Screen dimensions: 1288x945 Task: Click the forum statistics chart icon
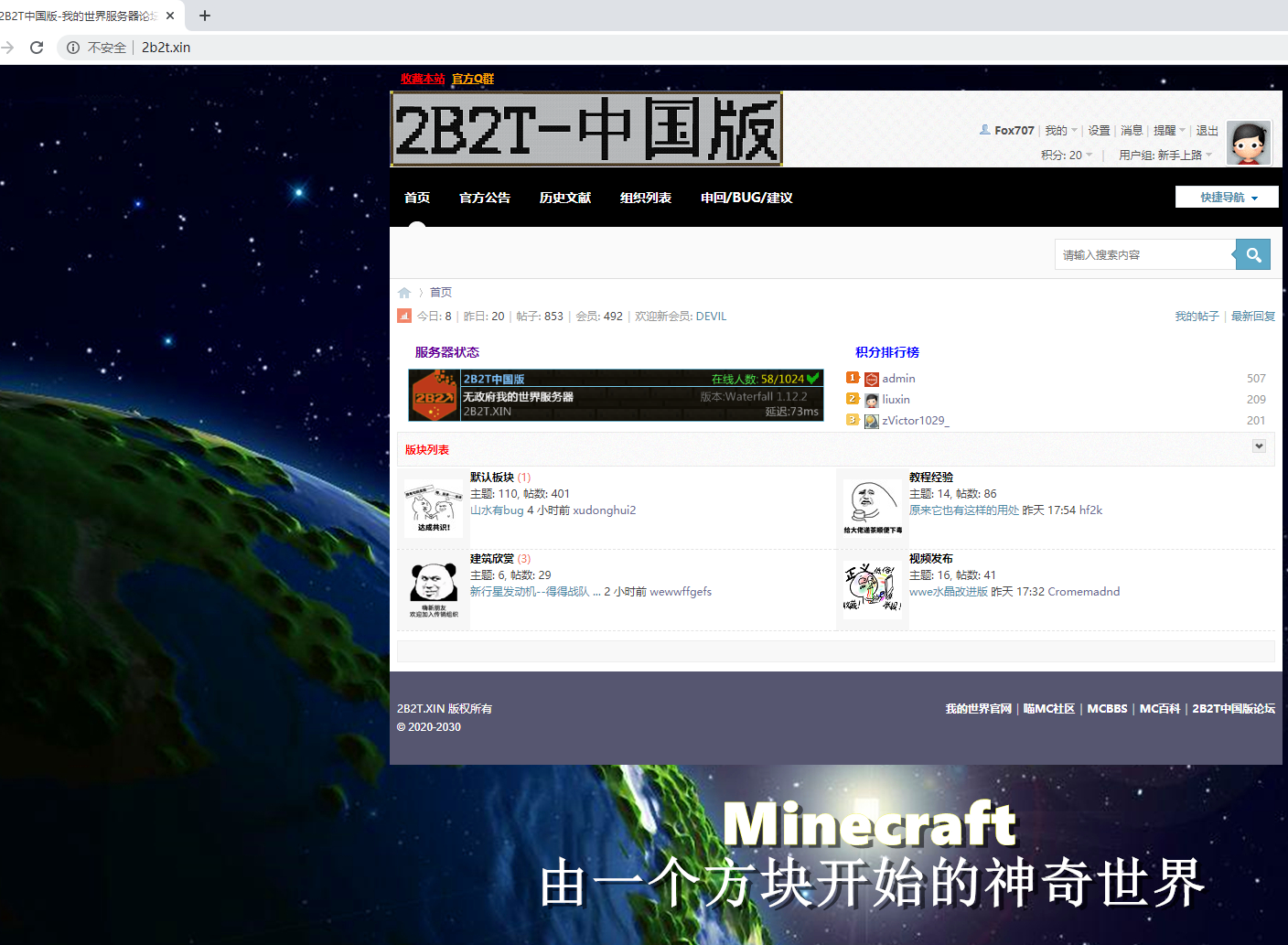tap(404, 316)
